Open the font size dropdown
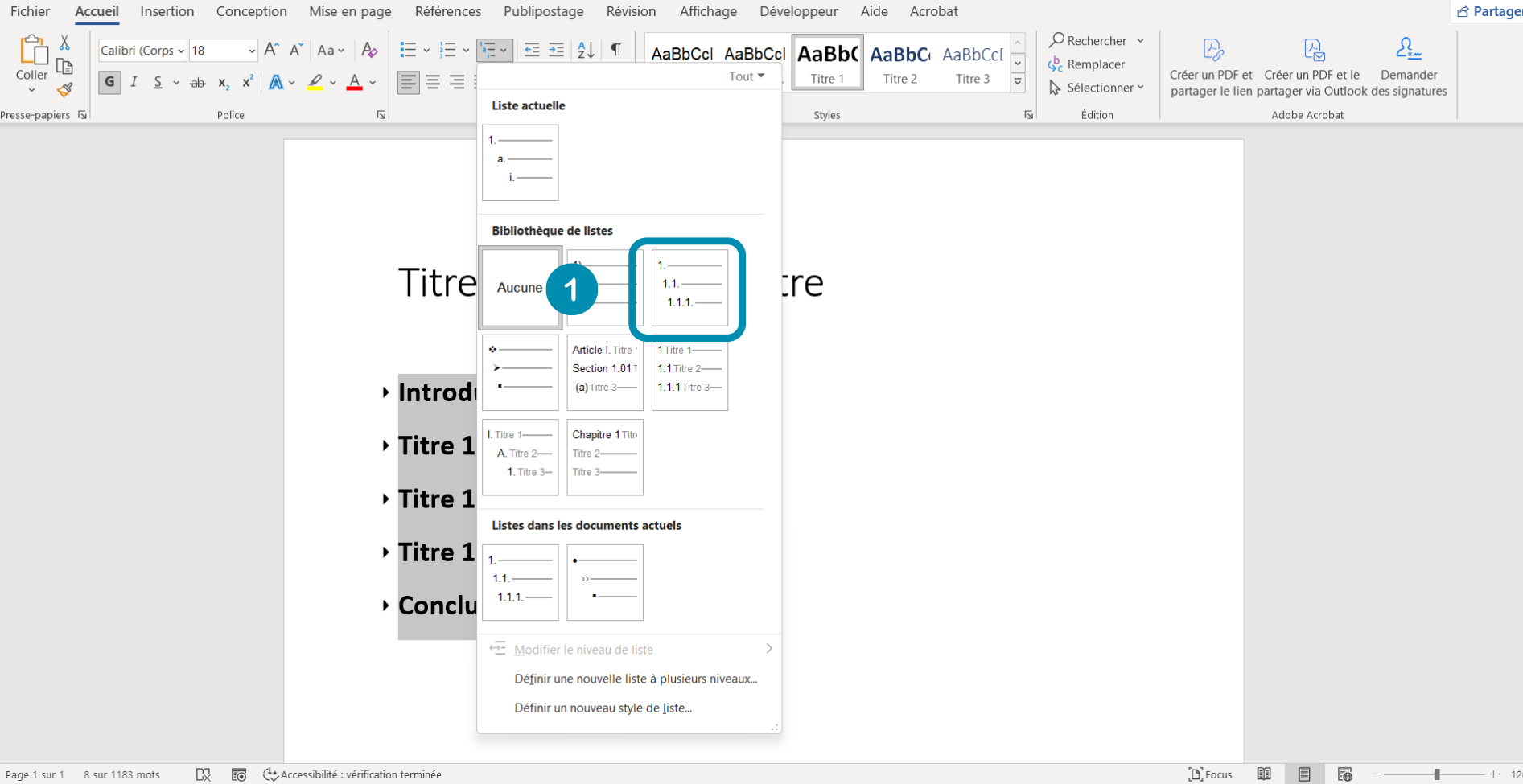The height and width of the screenshot is (784, 1523). pyautogui.click(x=251, y=51)
